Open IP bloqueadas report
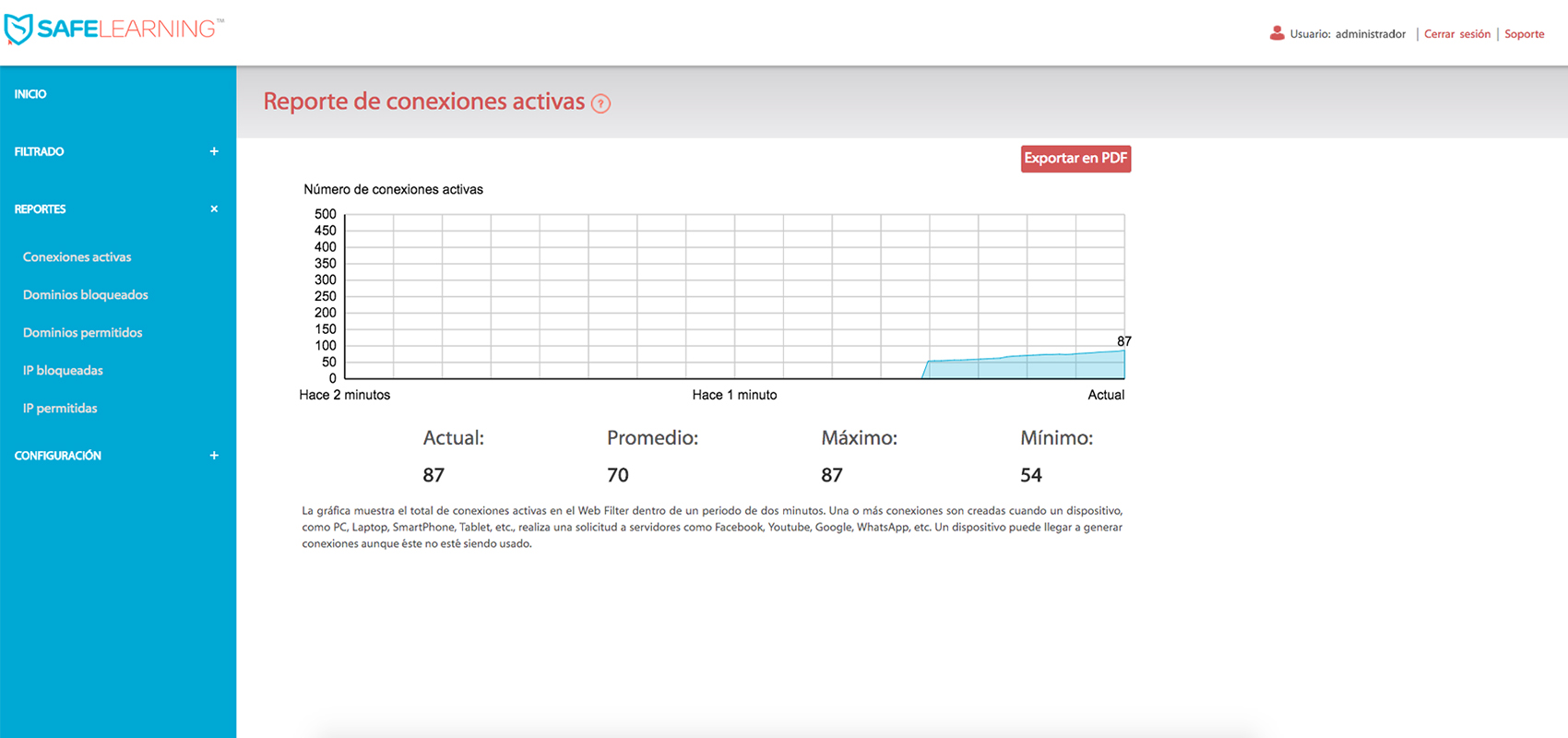Screen dimensions: 1568x738 (63, 371)
